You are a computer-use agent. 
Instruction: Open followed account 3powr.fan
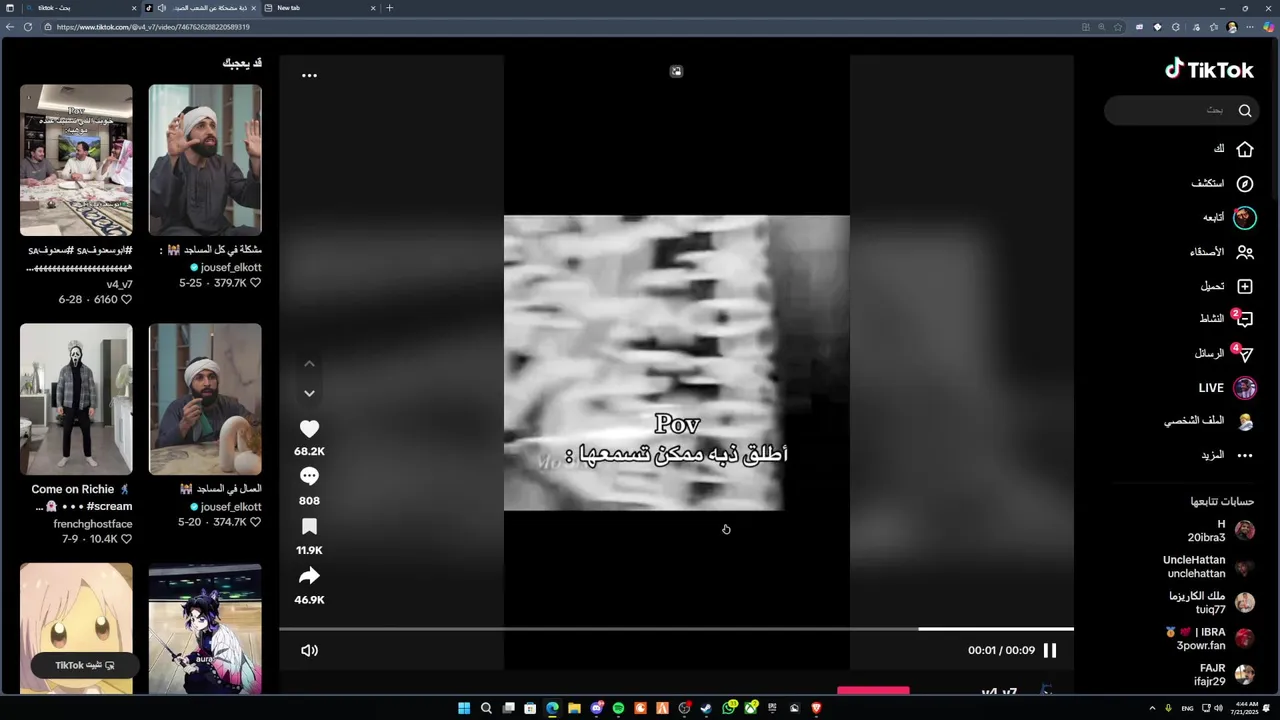click(x=1209, y=639)
